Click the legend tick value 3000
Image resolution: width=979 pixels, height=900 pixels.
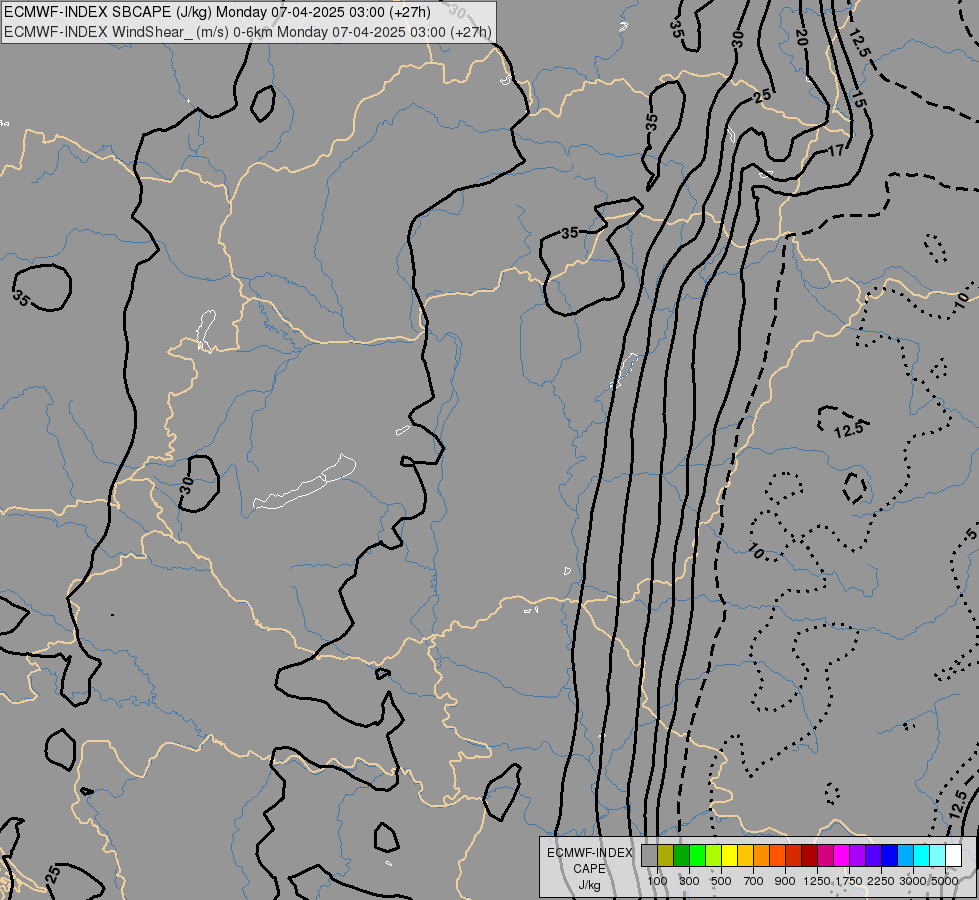[x=913, y=881]
